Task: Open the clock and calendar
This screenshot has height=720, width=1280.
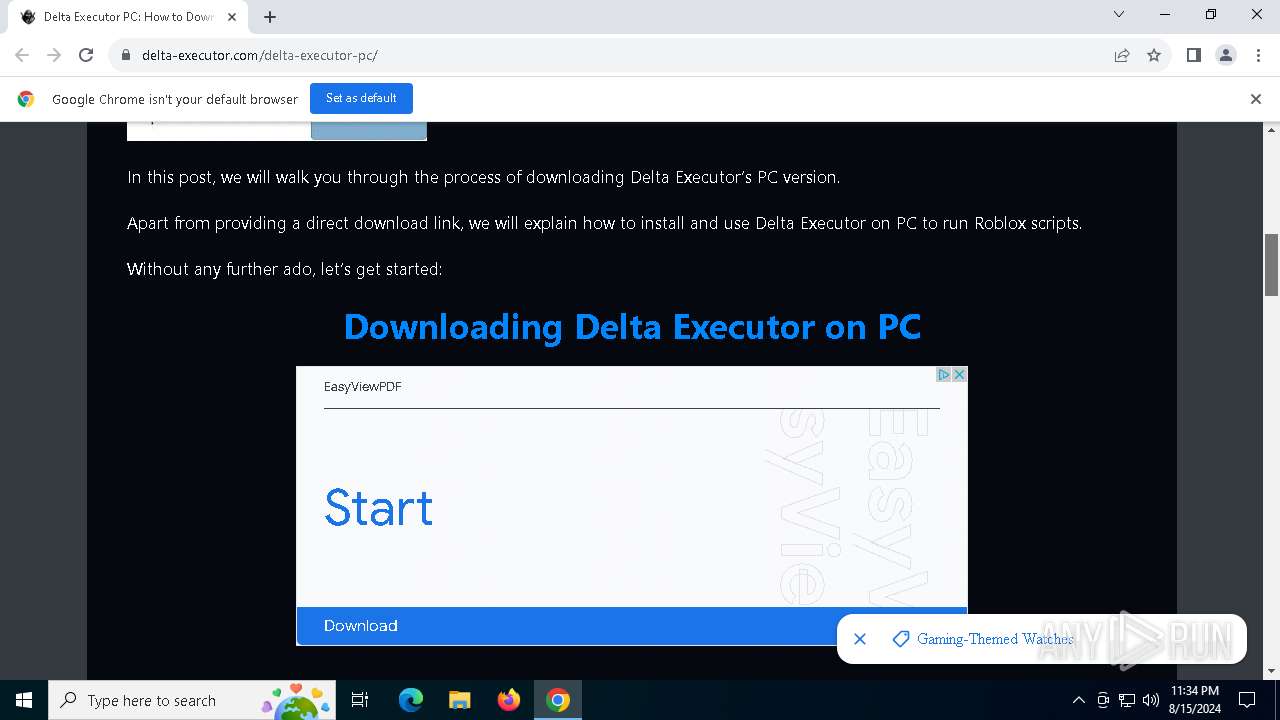Action: (x=1195, y=700)
